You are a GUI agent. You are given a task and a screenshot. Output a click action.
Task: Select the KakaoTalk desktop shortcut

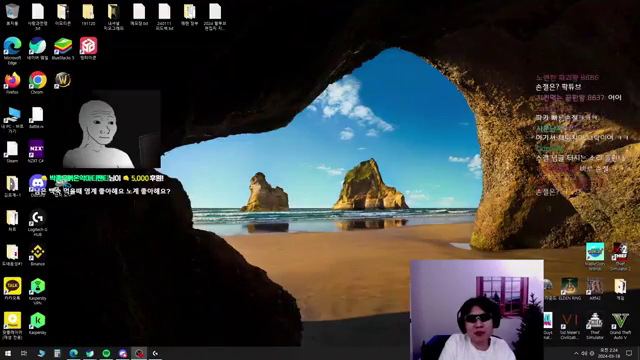coord(12,289)
